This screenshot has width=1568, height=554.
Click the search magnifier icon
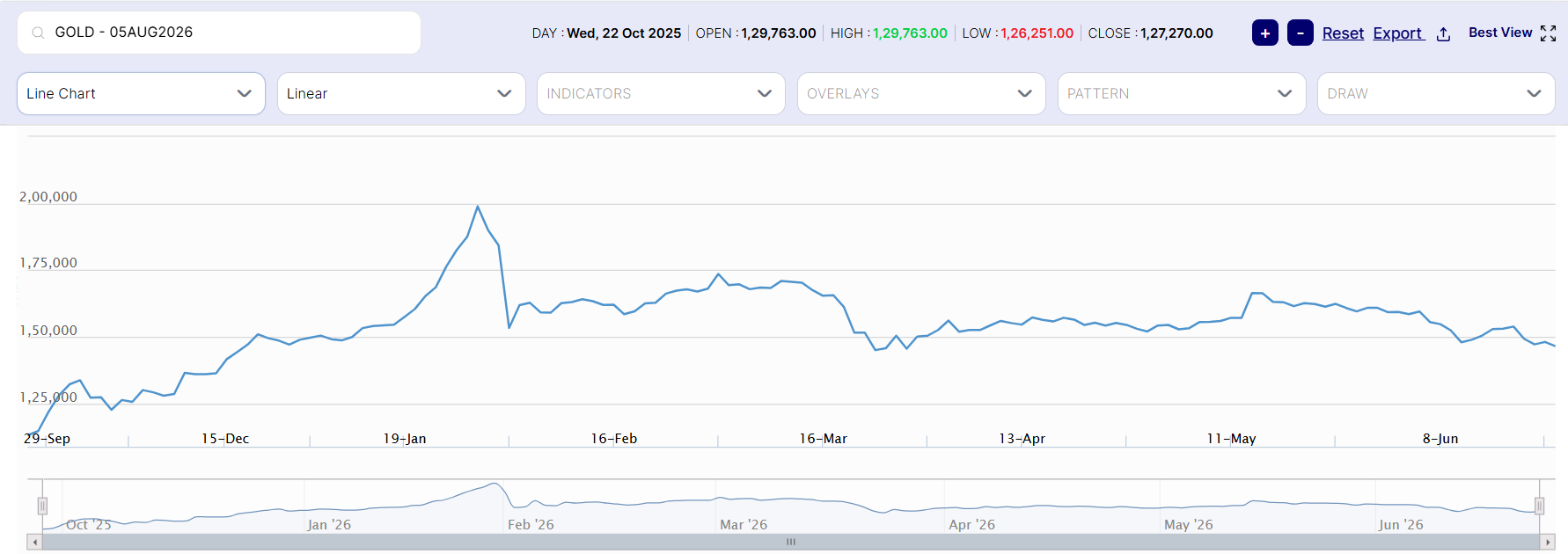(x=38, y=33)
